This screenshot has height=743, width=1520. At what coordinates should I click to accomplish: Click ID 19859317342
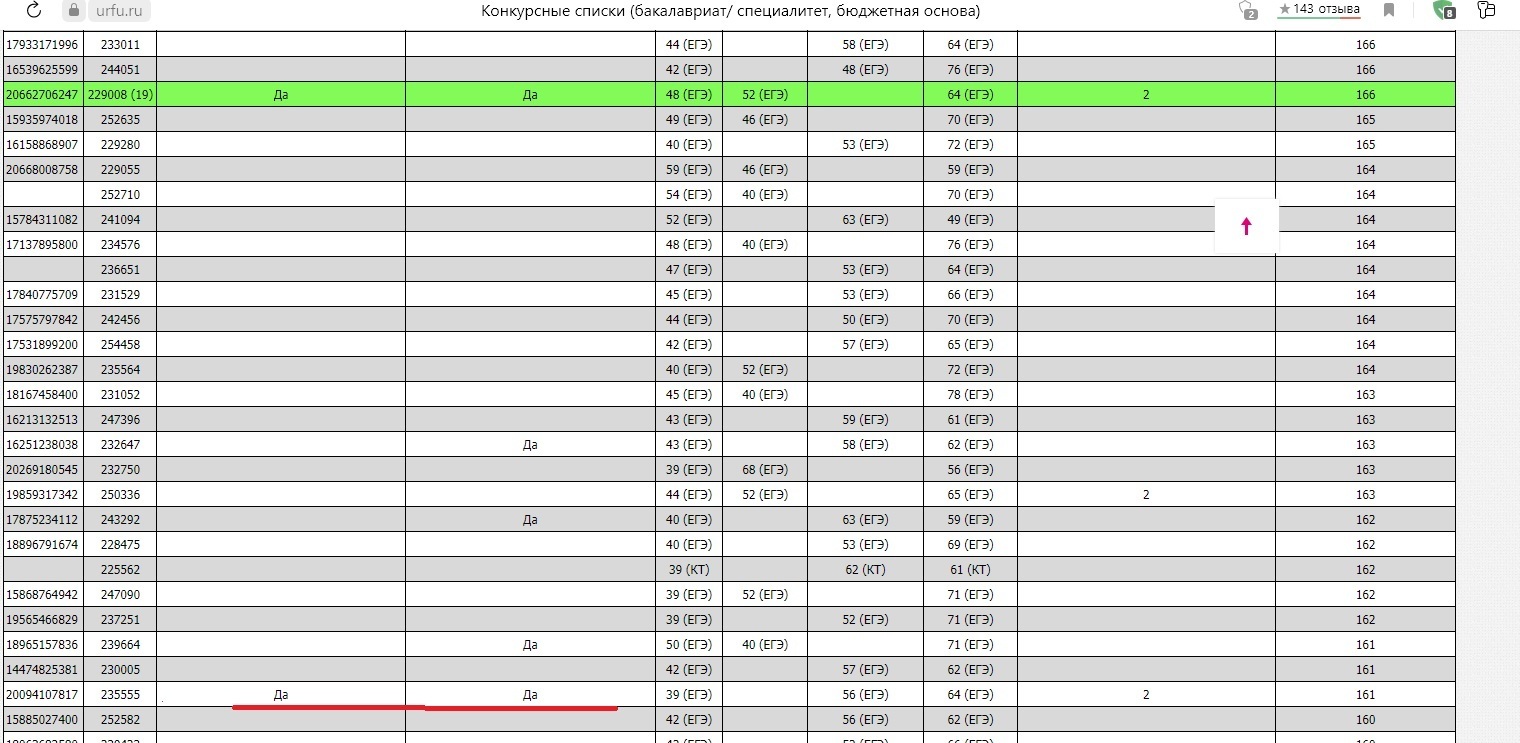42,495
